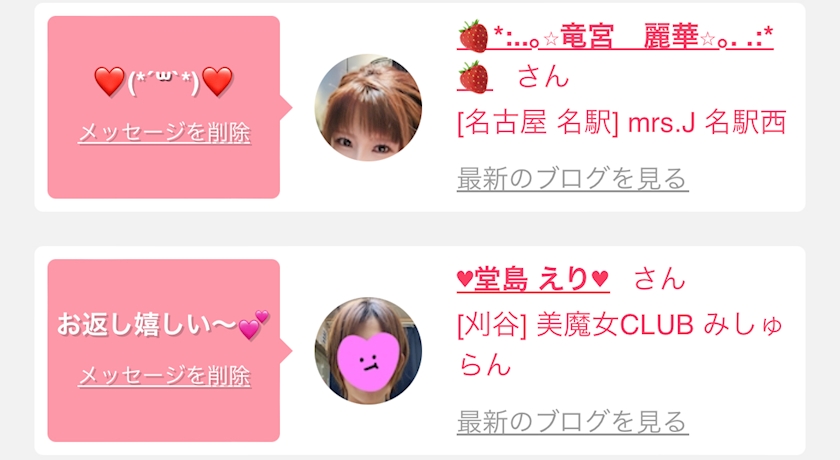Screen dimensions: 840x460
Task: Click the pink heart face sticker on avatar
Action: pos(368,361)
